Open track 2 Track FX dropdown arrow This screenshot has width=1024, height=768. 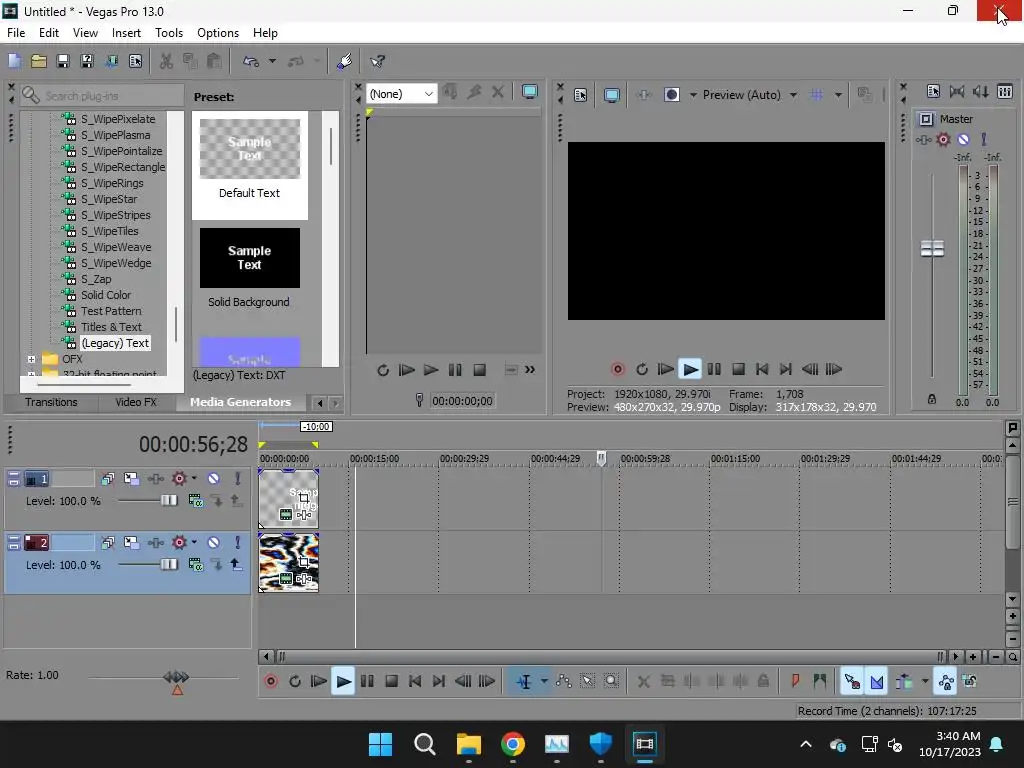pos(194,541)
